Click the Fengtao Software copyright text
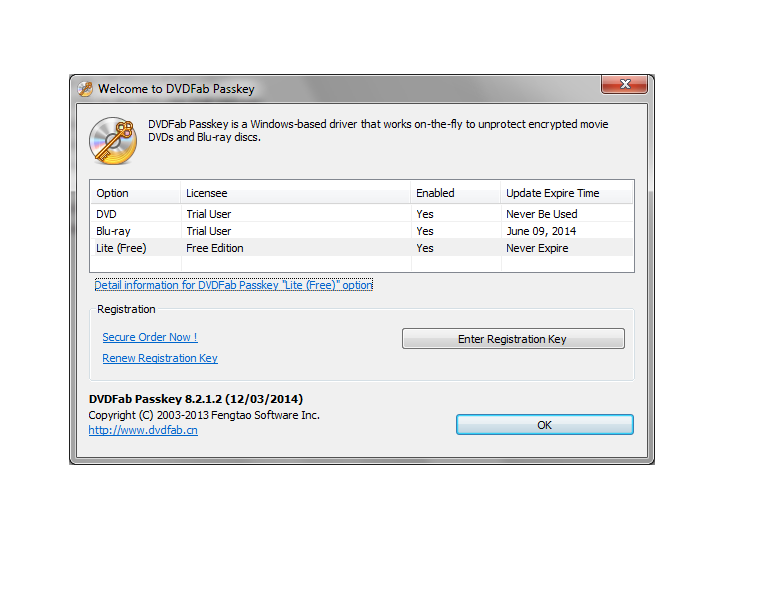 (x=204, y=415)
